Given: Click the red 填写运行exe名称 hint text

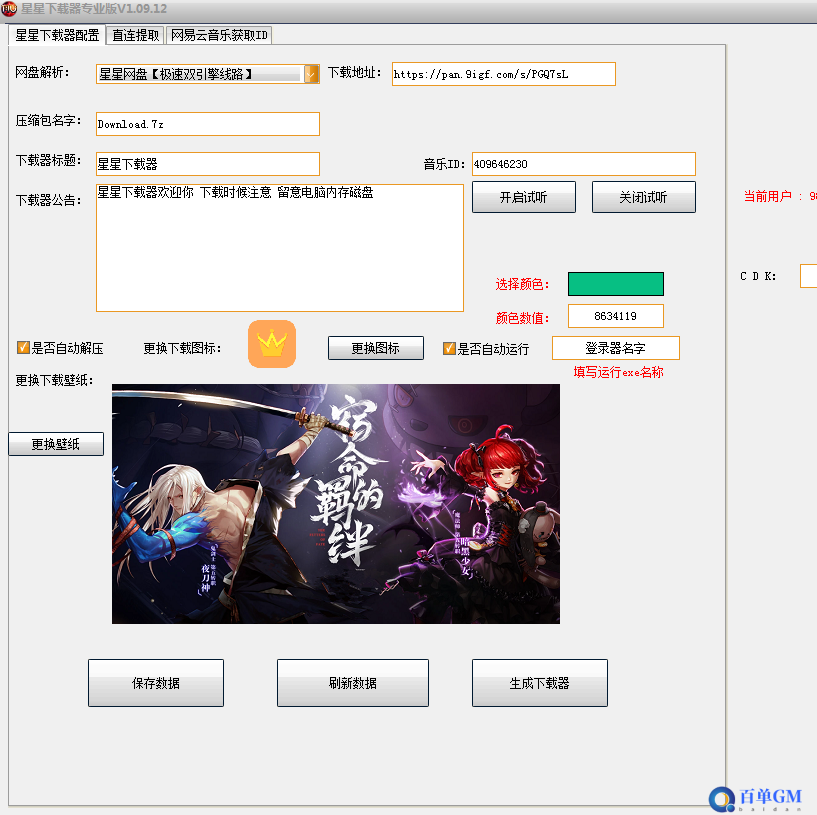Looking at the screenshot, I should pyautogui.click(x=618, y=372).
